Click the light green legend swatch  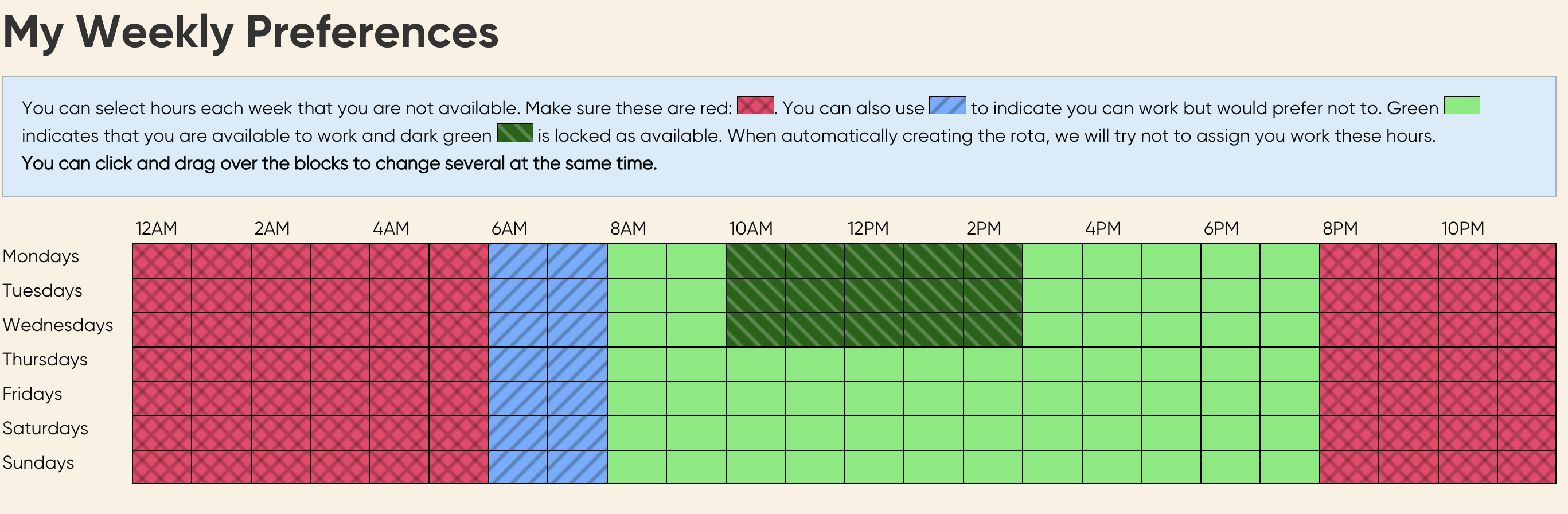point(1461,106)
